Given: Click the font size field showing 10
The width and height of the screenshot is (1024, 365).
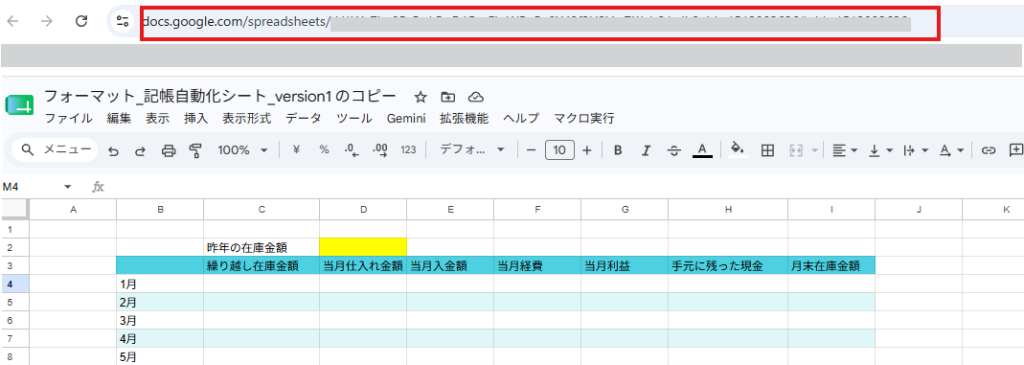Looking at the screenshot, I should 560,150.
